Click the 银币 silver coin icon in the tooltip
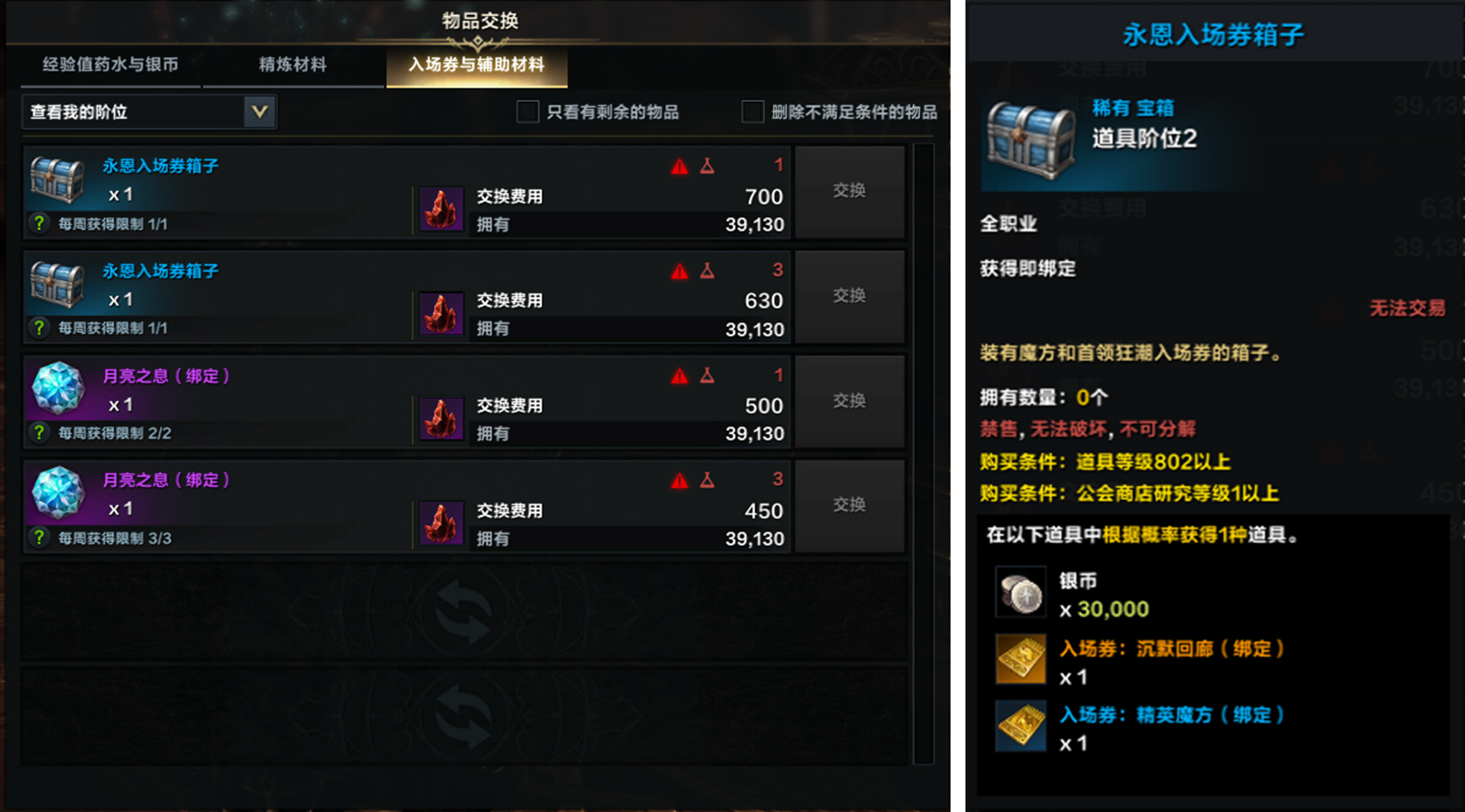The width and height of the screenshot is (1465, 812). pyautogui.click(x=1021, y=593)
